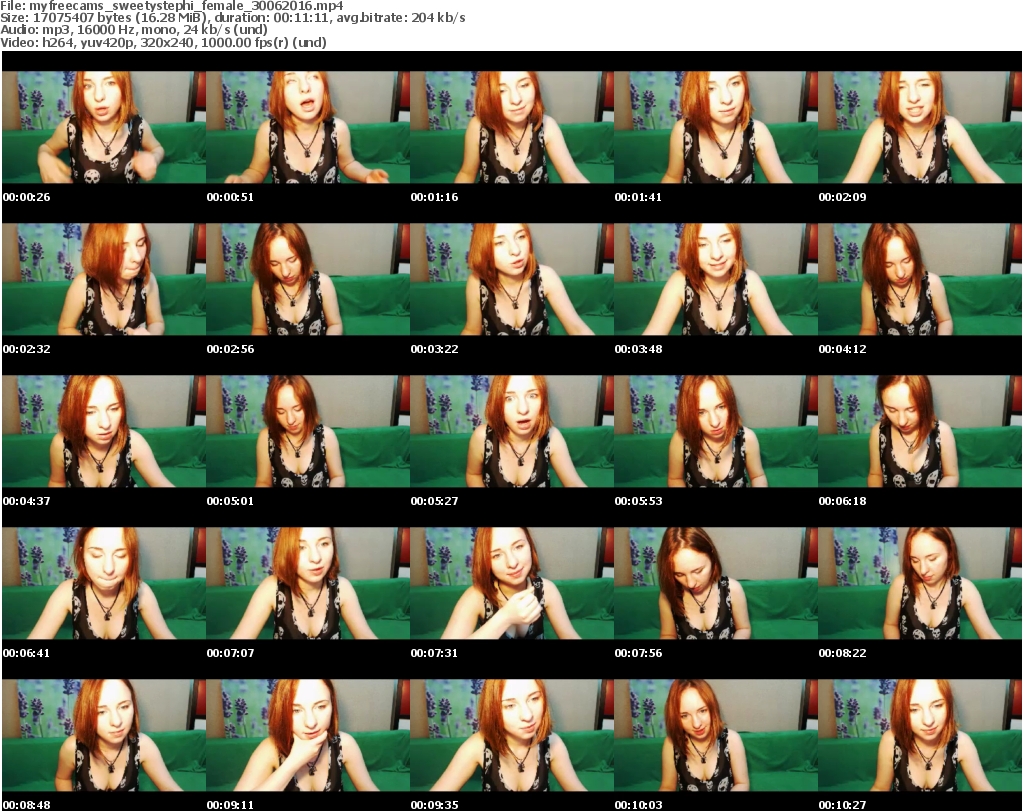Select the thumbnail frame at 00:08:48

point(104,735)
